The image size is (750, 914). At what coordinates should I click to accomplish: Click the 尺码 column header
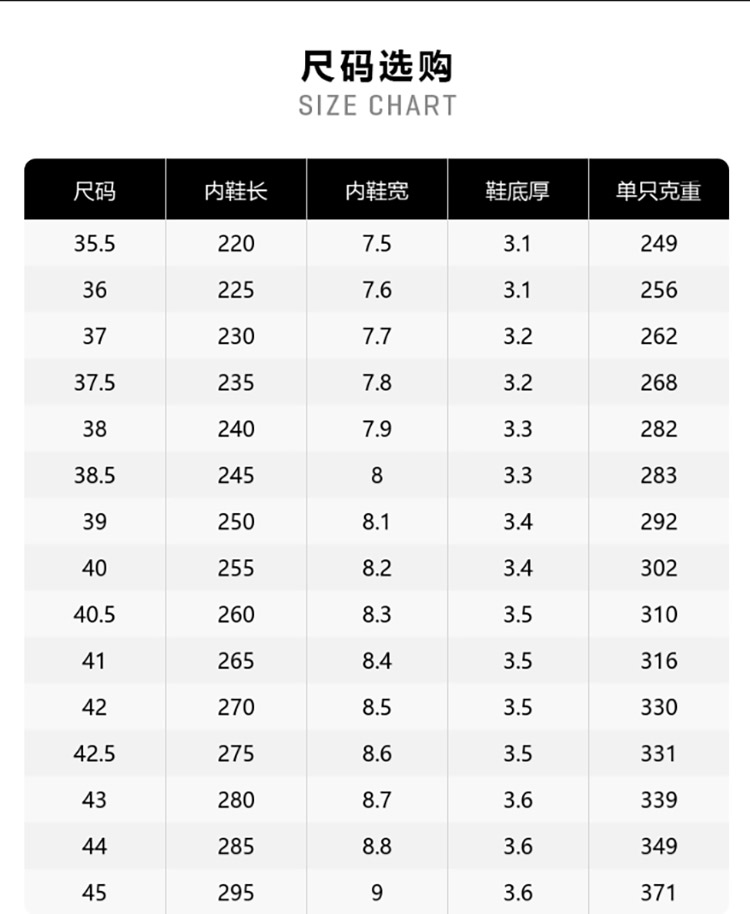point(94,191)
